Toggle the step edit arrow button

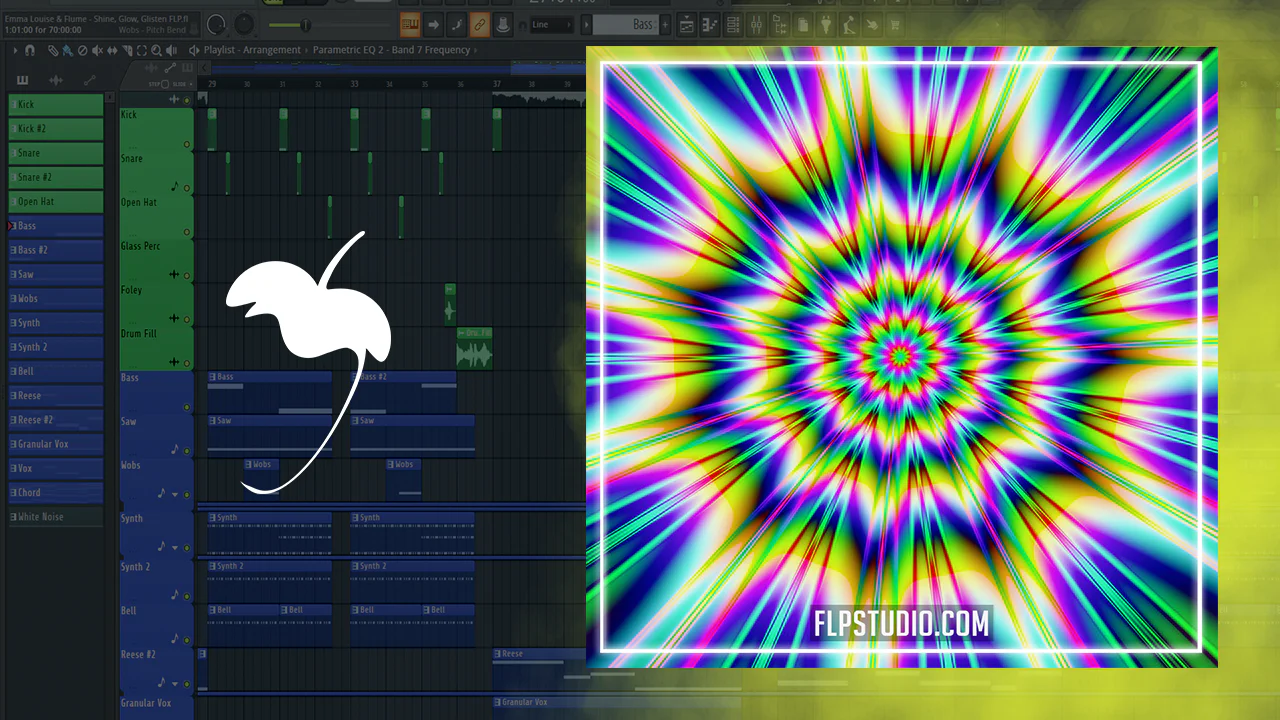click(433, 24)
